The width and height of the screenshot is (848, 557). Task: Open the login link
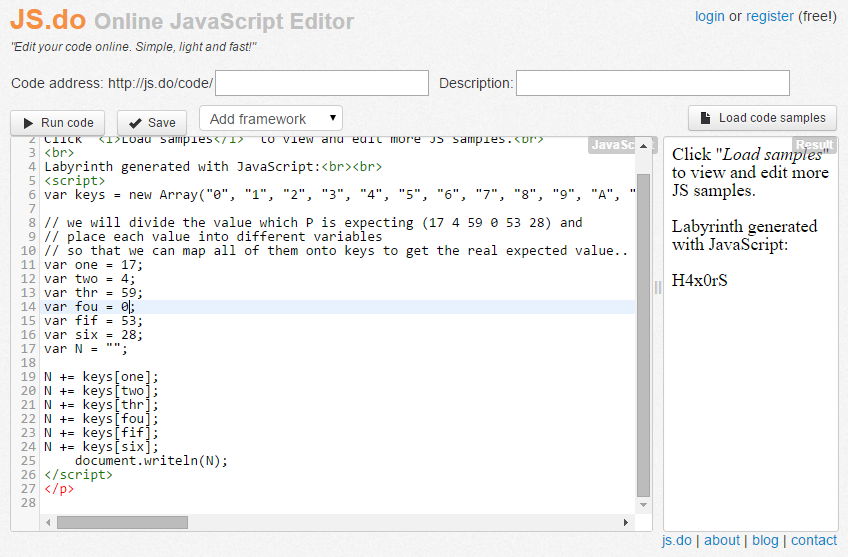pyautogui.click(x=710, y=16)
